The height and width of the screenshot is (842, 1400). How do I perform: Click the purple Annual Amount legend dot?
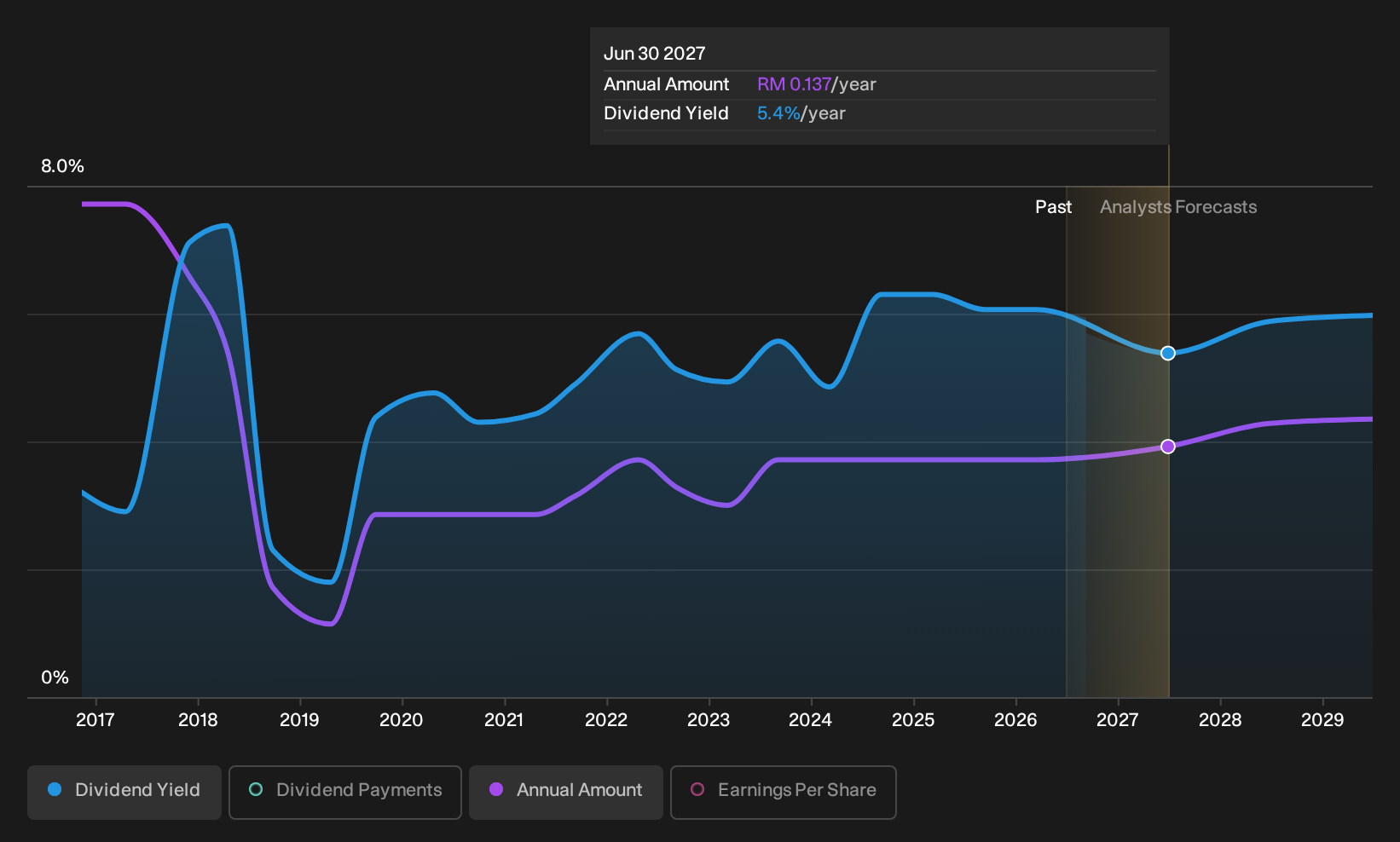496,789
